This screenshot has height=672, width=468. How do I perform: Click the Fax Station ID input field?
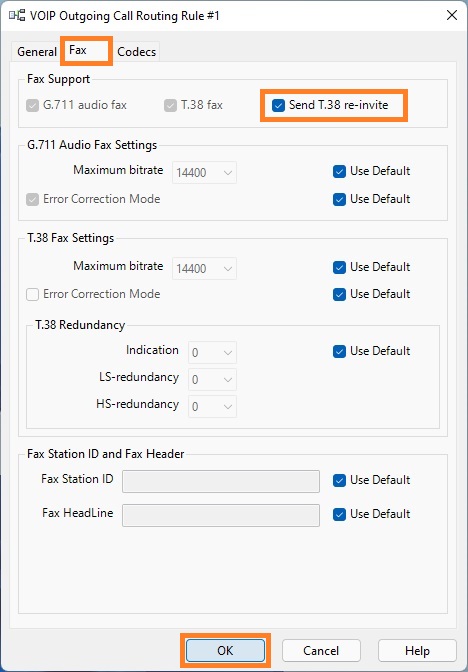pos(221,481)
